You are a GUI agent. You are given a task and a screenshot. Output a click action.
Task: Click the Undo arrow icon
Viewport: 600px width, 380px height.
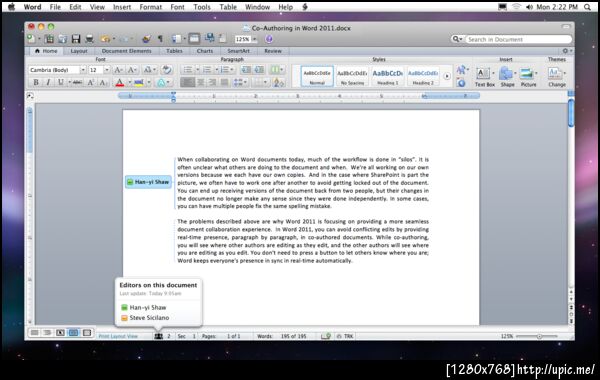point(105,39)
